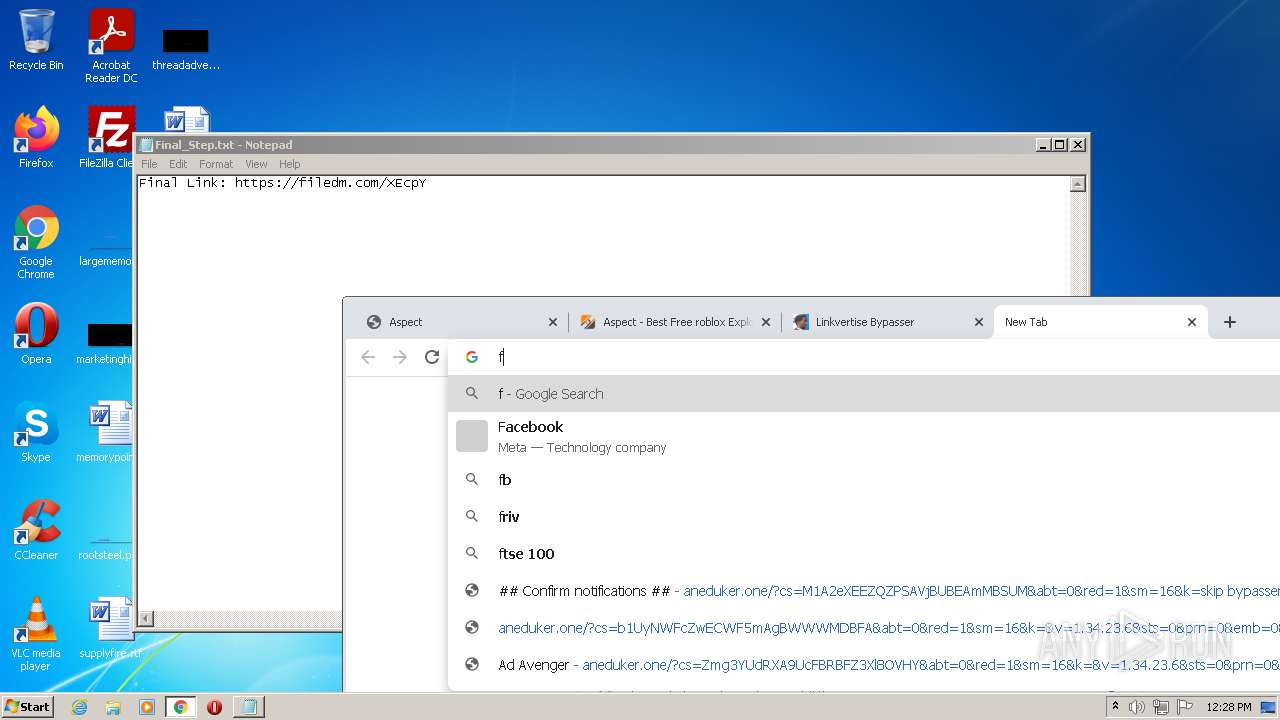The width and height of the screenshot is (1280, 720).
Task: Select the 'ftse 100' search suggestion
Action: tap(864, 554)
